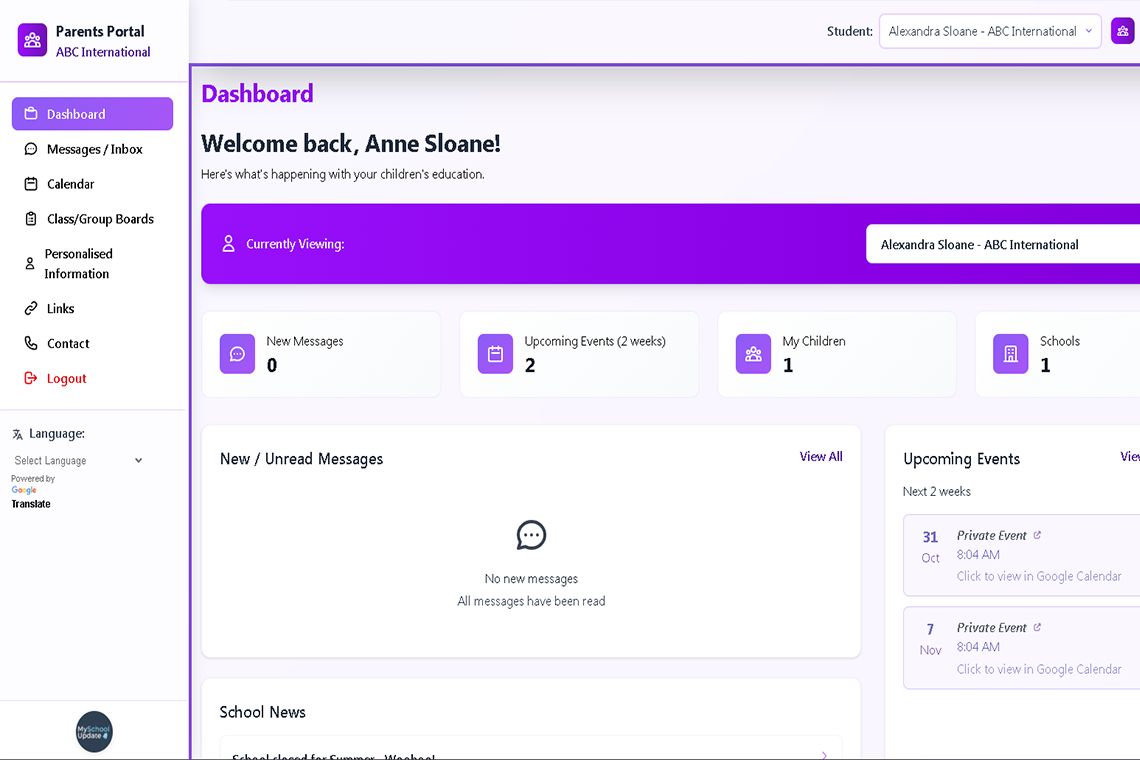The image size is (1140, 760).
Task: Click the purple family icon beside student selector
Action: [1122, 31]
